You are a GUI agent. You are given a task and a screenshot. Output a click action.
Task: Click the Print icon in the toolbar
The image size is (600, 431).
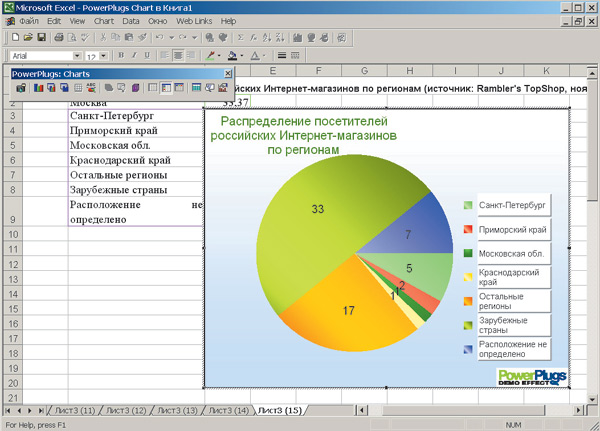59,37
